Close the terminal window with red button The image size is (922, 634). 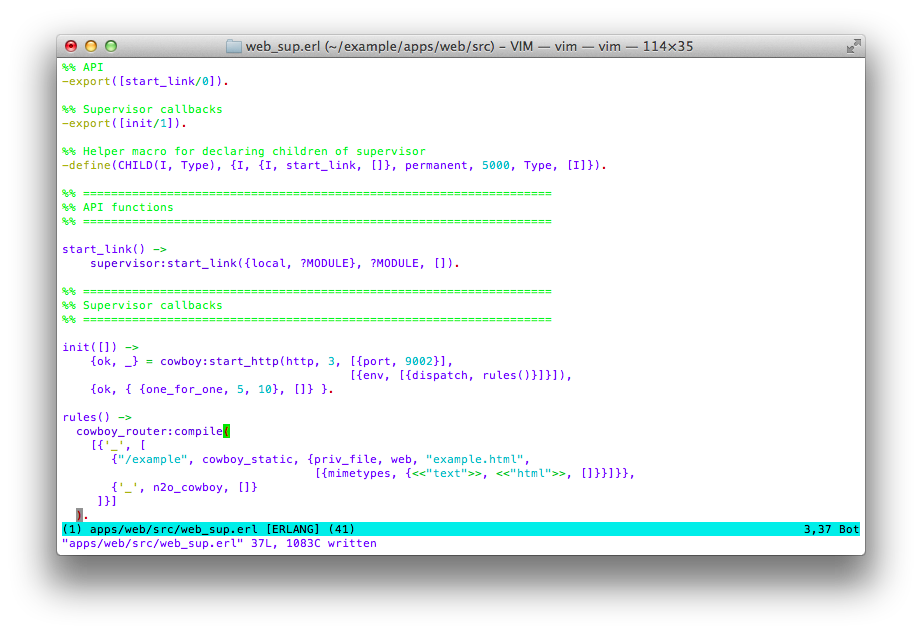[71, 46]
